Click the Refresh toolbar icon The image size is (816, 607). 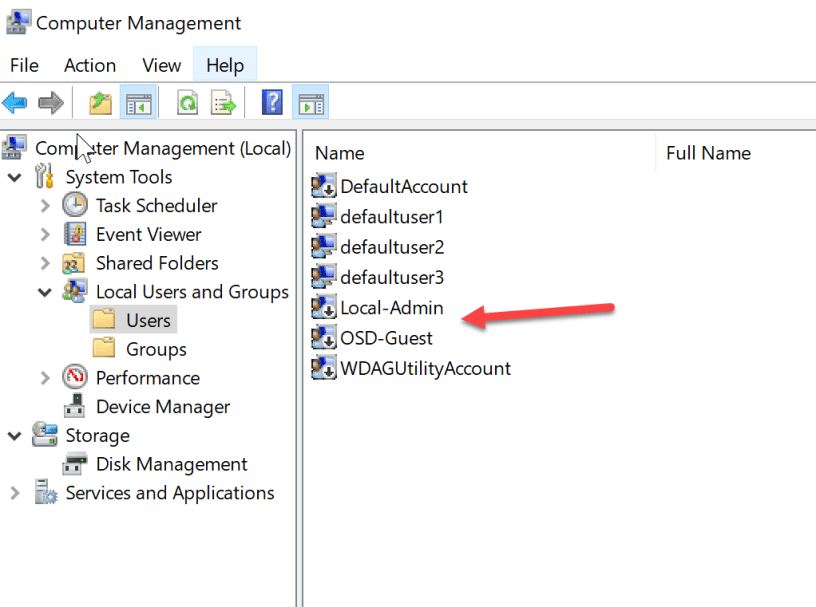(x=187, y=102)
